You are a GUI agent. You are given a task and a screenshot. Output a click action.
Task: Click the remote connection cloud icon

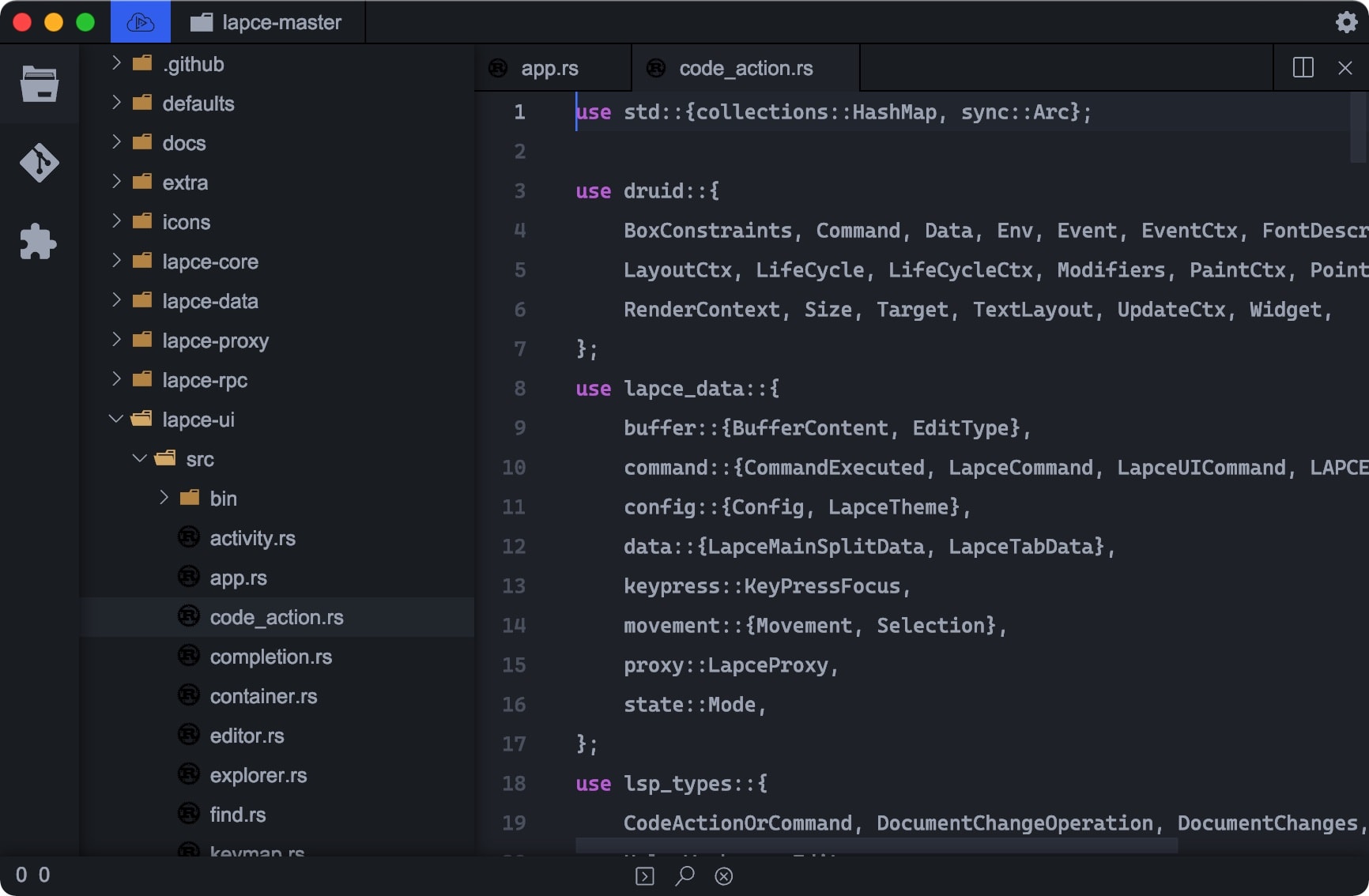141,22
